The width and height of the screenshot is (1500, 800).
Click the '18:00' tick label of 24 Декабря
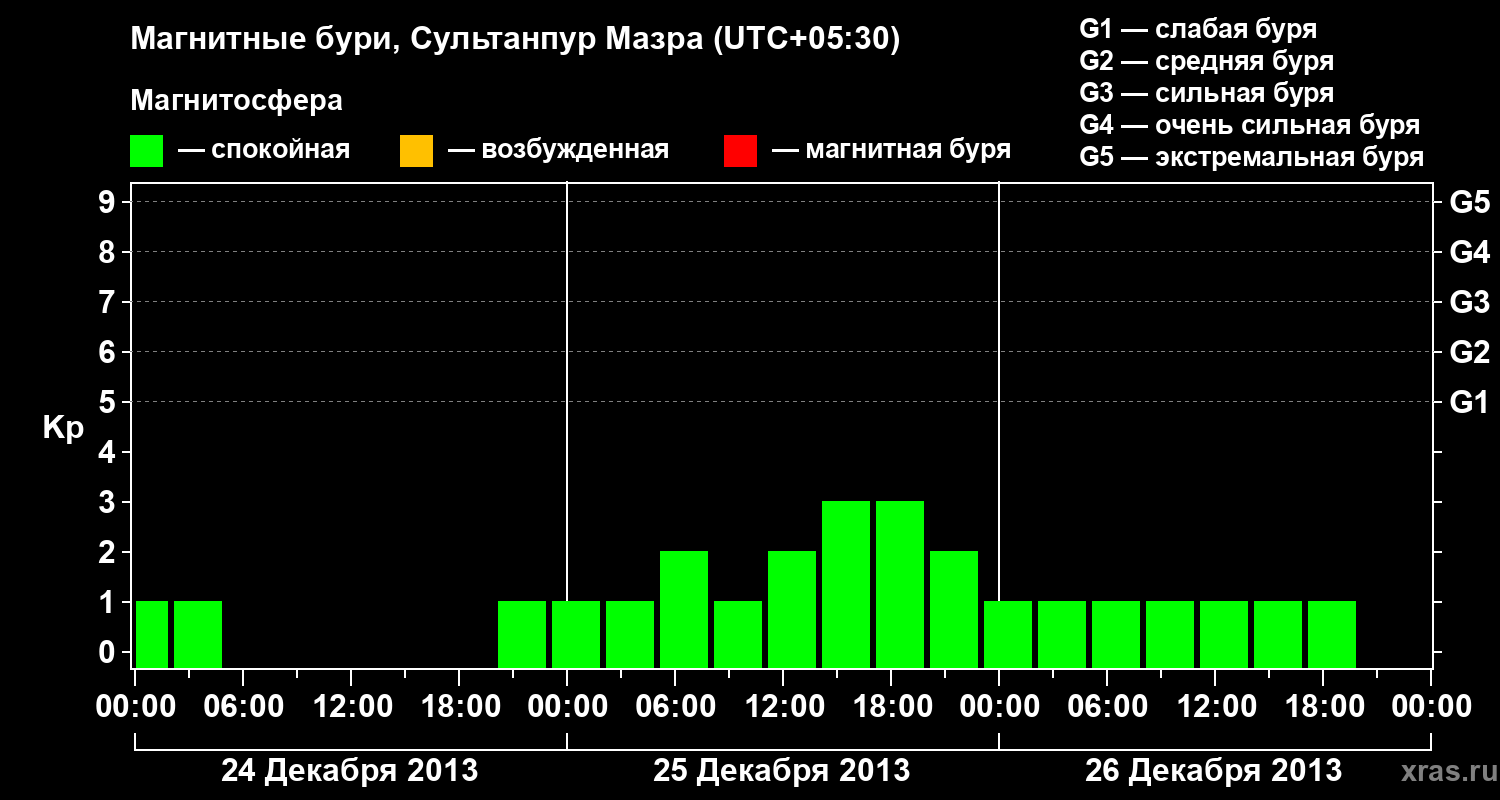click(459, 706)
